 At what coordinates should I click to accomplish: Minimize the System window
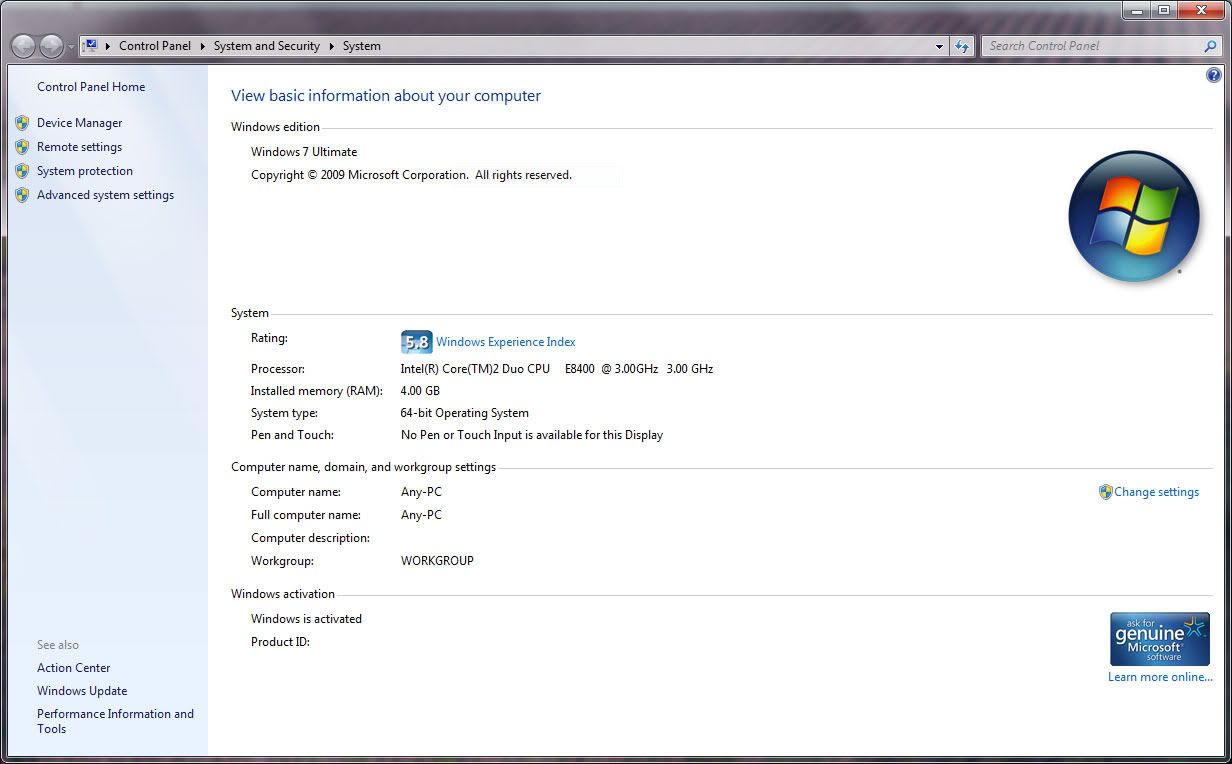(1137, 10)
